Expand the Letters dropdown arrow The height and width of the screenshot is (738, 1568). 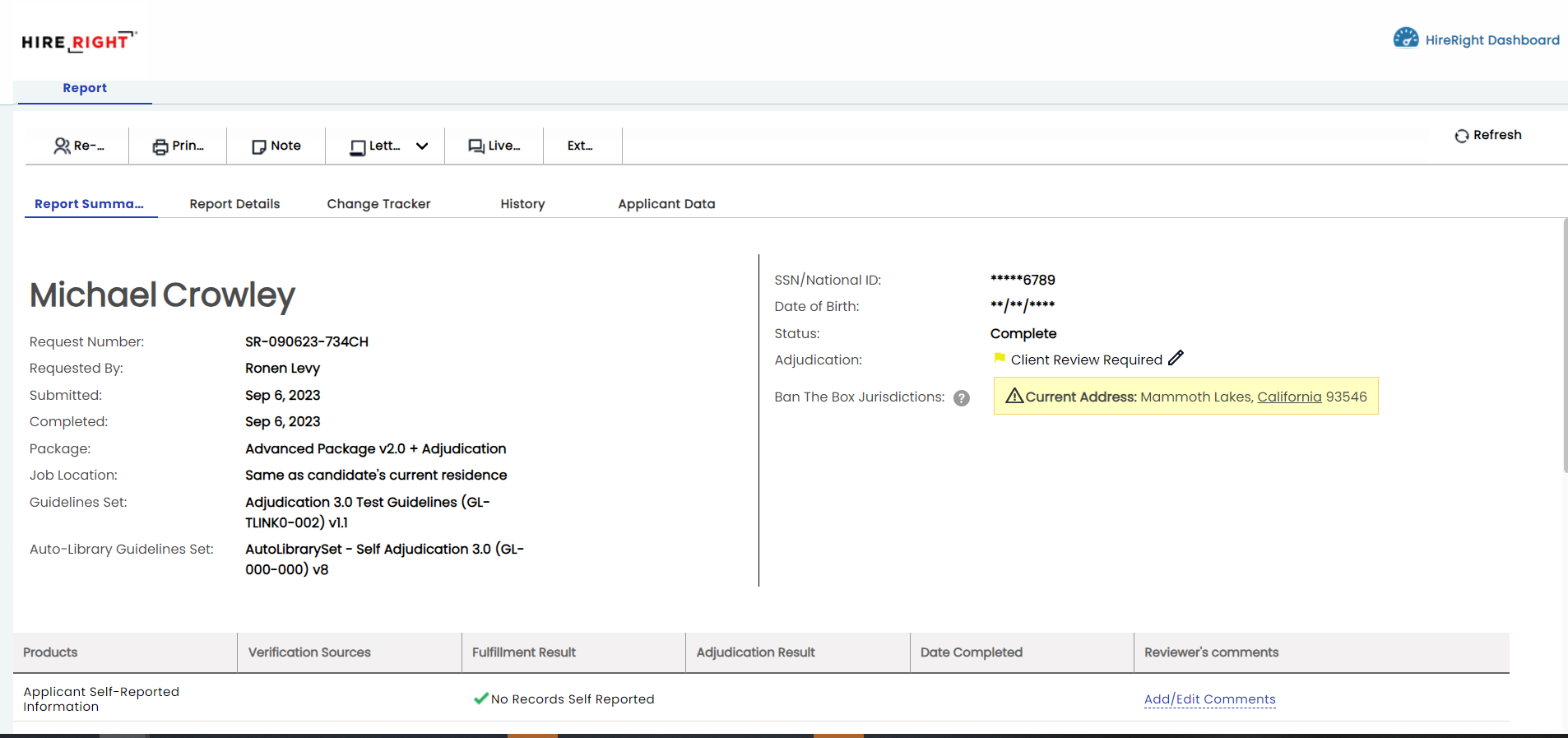click(422, 146)
